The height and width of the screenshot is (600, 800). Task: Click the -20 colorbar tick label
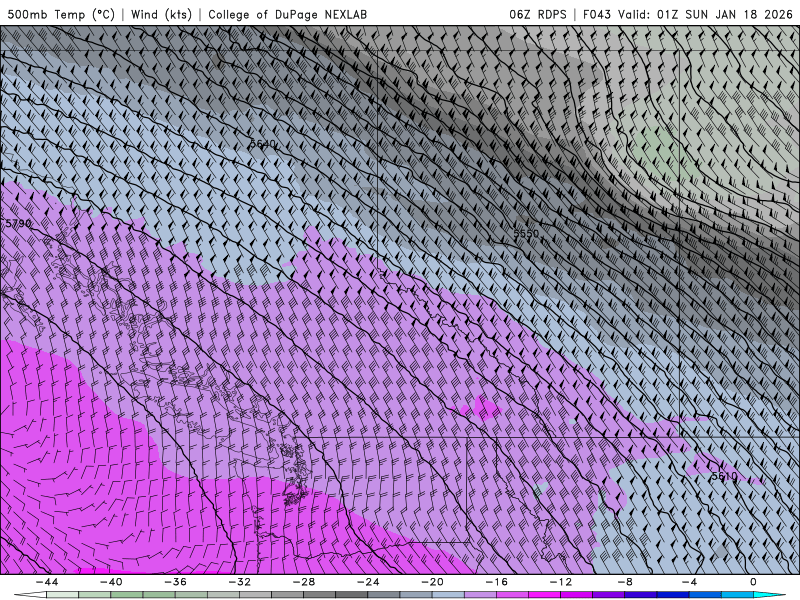coord(432,582)
